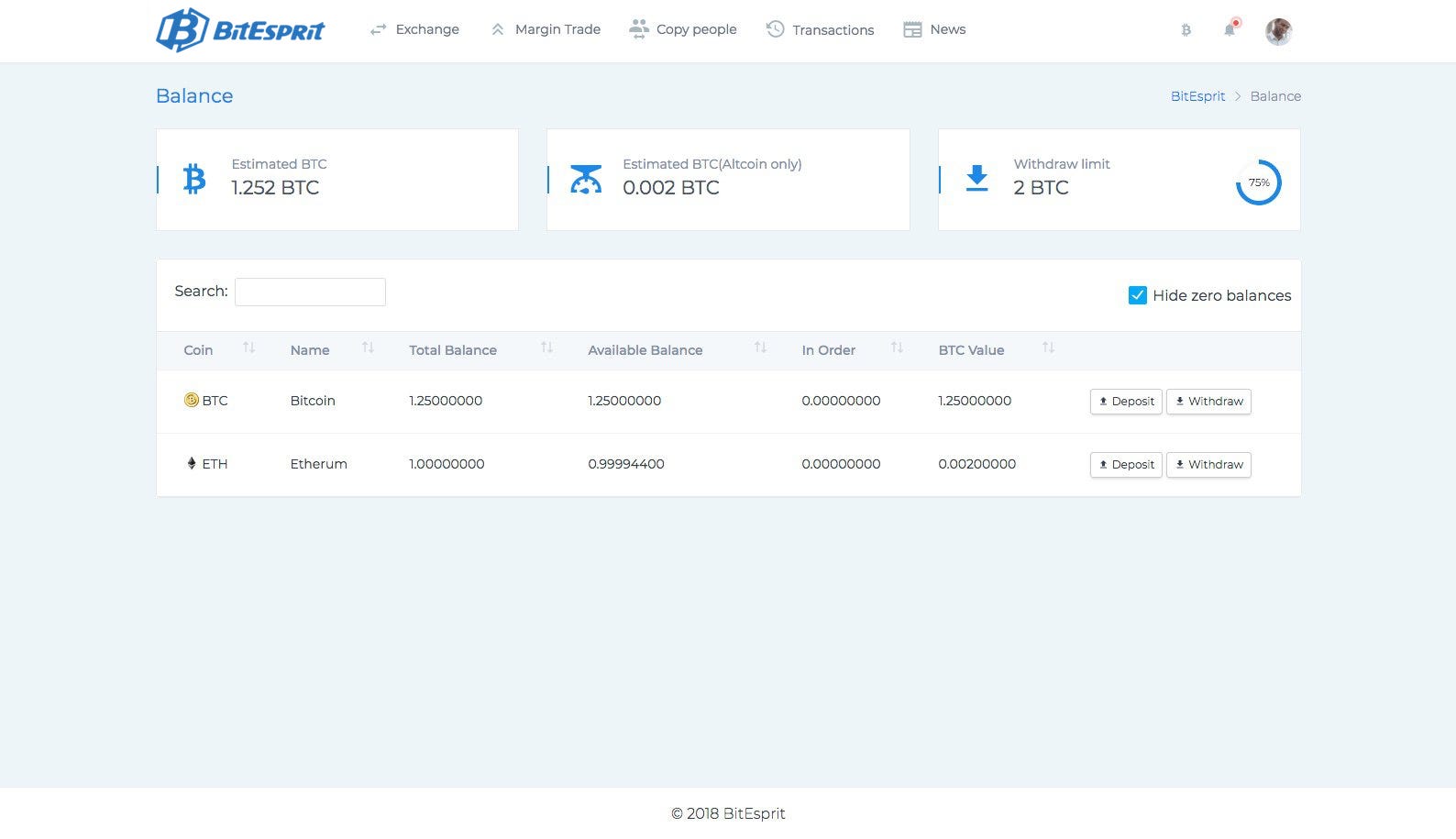Click the Transactions history clock icon
This screenshot has width=1456, height=839.
775,29
